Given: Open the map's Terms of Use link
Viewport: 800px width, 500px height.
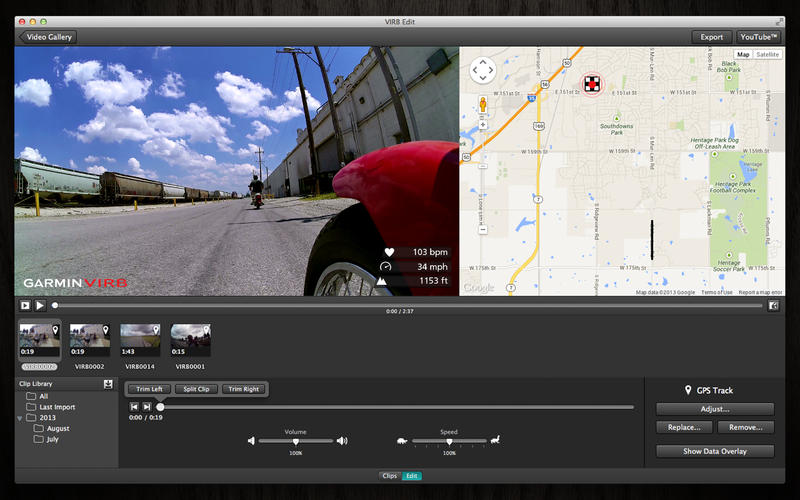Looking at the screenshot, I should pyautogui.click(x=716, y=292).
